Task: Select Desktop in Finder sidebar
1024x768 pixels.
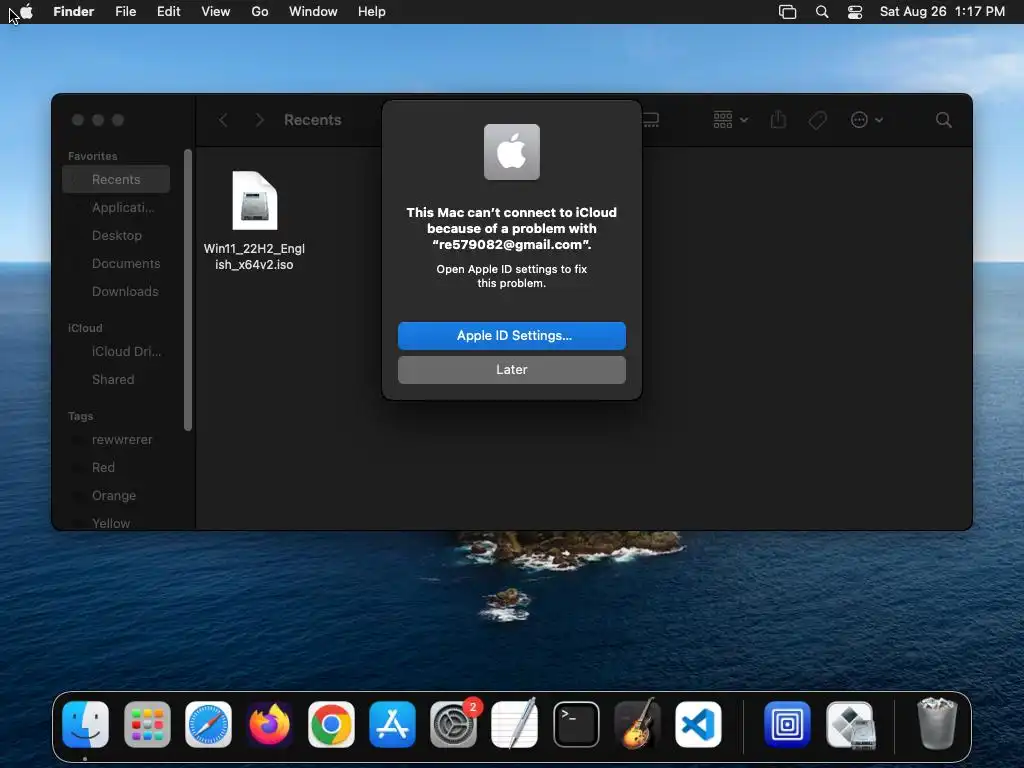Action: point(116,236)
